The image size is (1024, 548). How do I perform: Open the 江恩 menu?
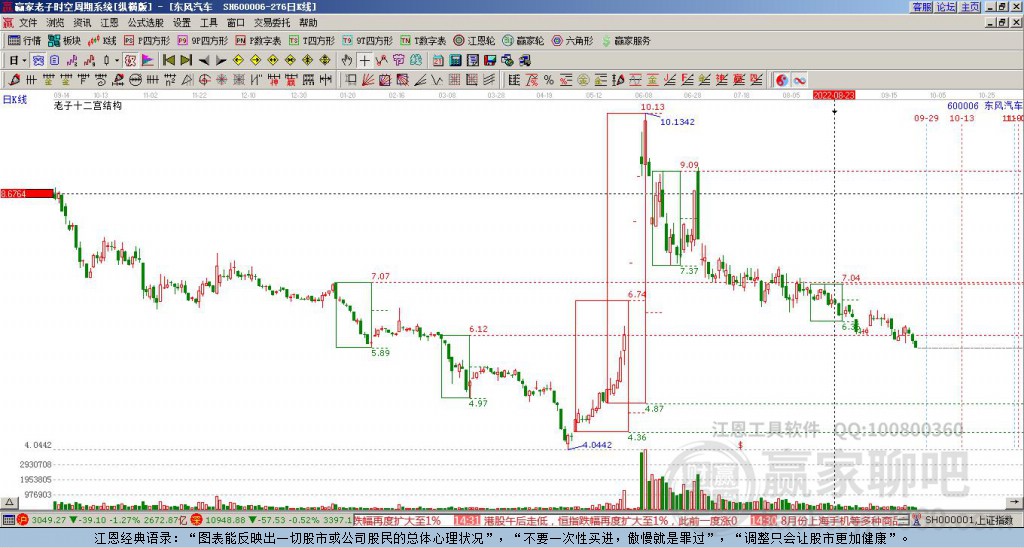110,23
